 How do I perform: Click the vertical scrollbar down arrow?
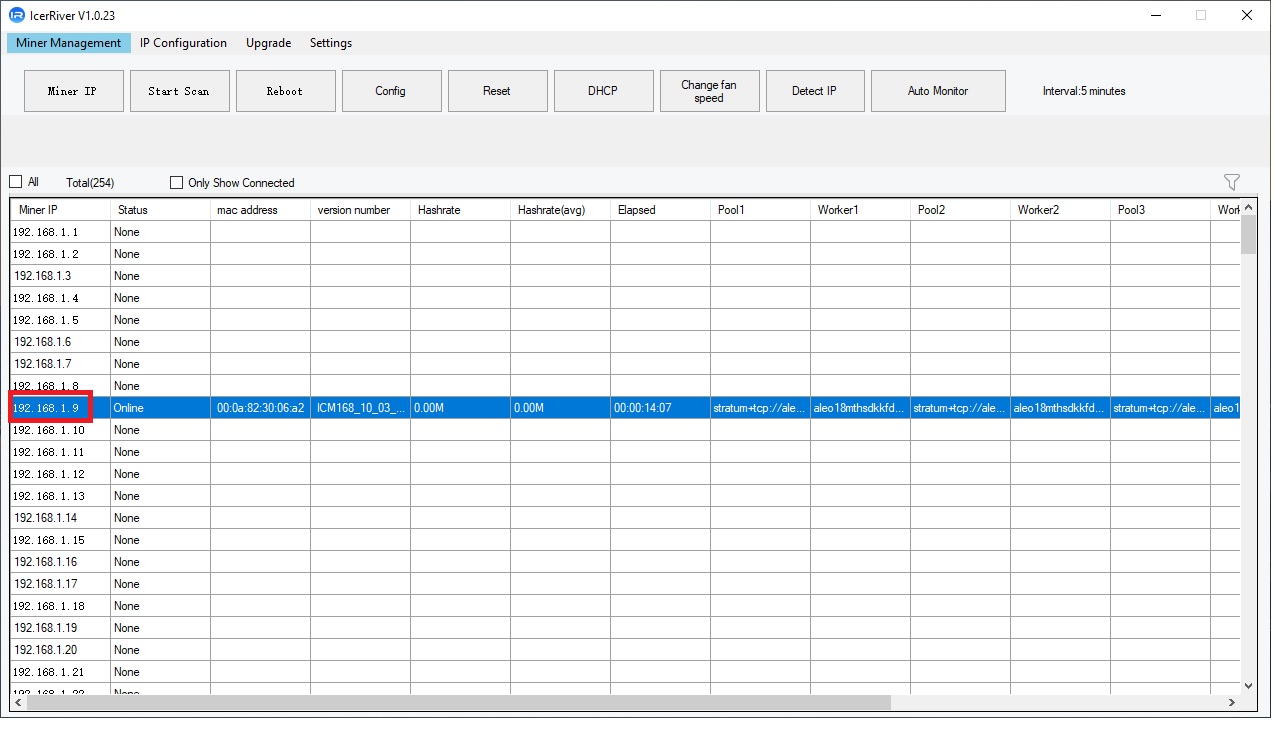coord(1248,686)
